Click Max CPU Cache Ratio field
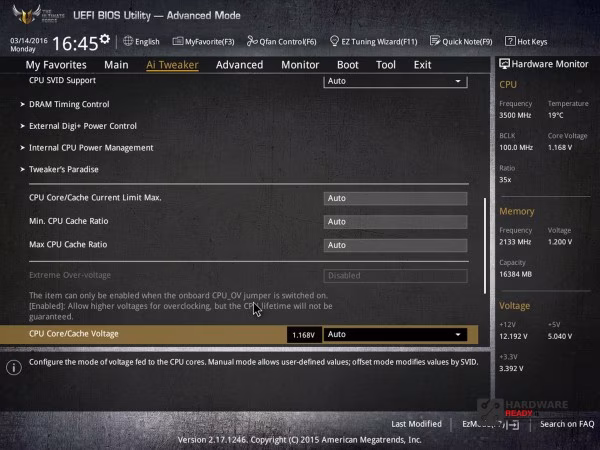Screen dimensions: 600x450 click(395, 245)
